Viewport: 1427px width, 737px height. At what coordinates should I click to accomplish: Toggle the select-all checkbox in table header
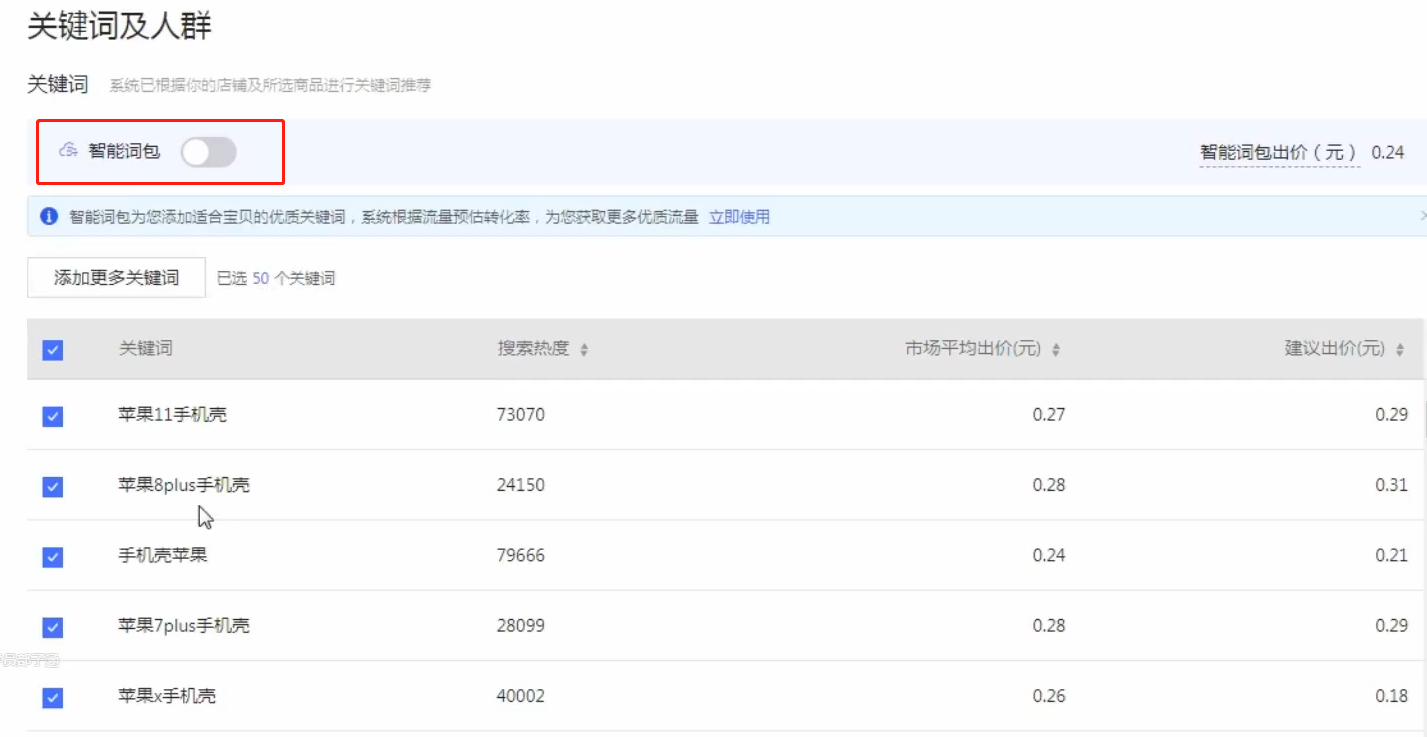53,350
